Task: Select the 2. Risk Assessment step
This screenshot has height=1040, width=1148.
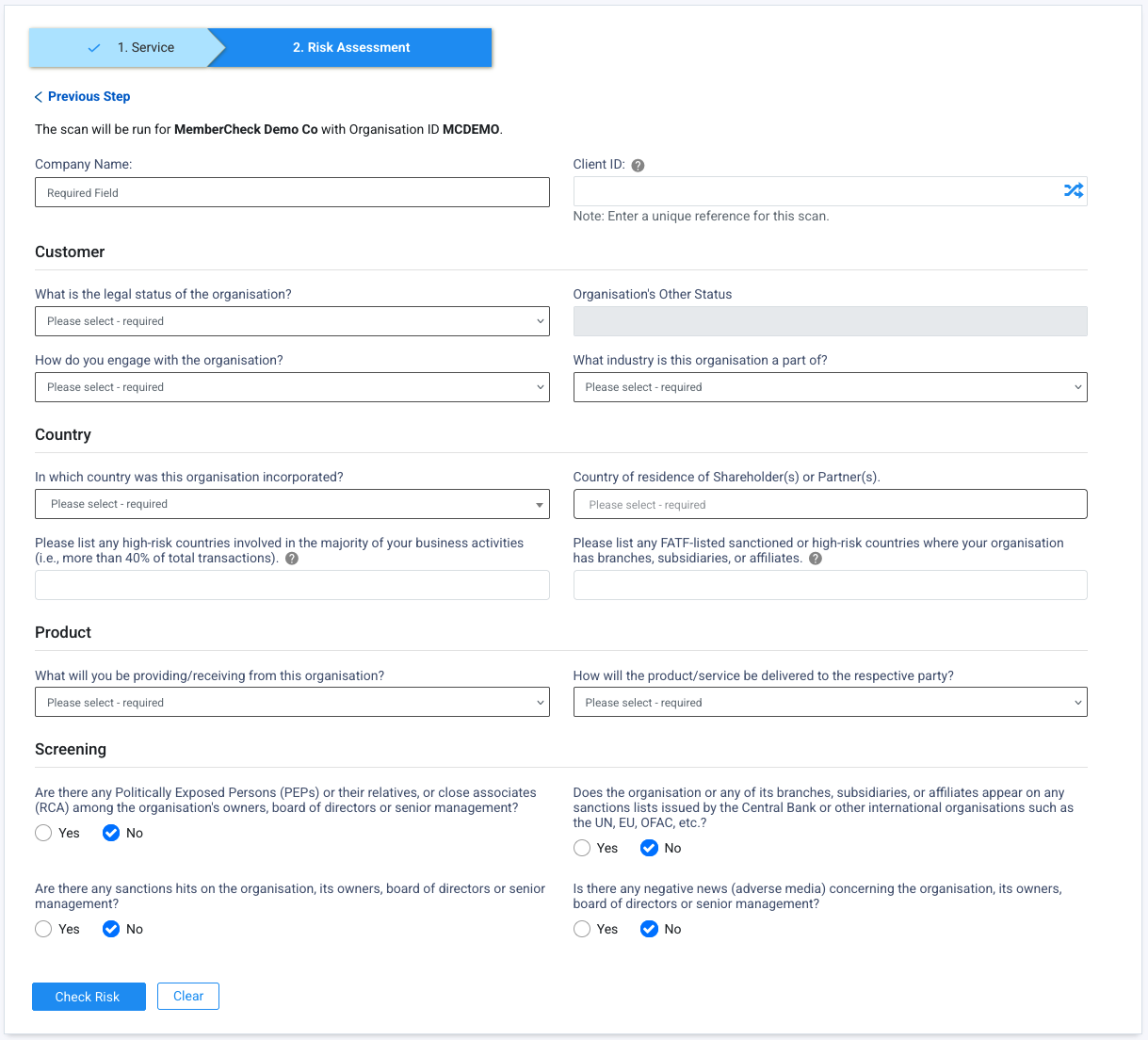Action: (350, 48)
